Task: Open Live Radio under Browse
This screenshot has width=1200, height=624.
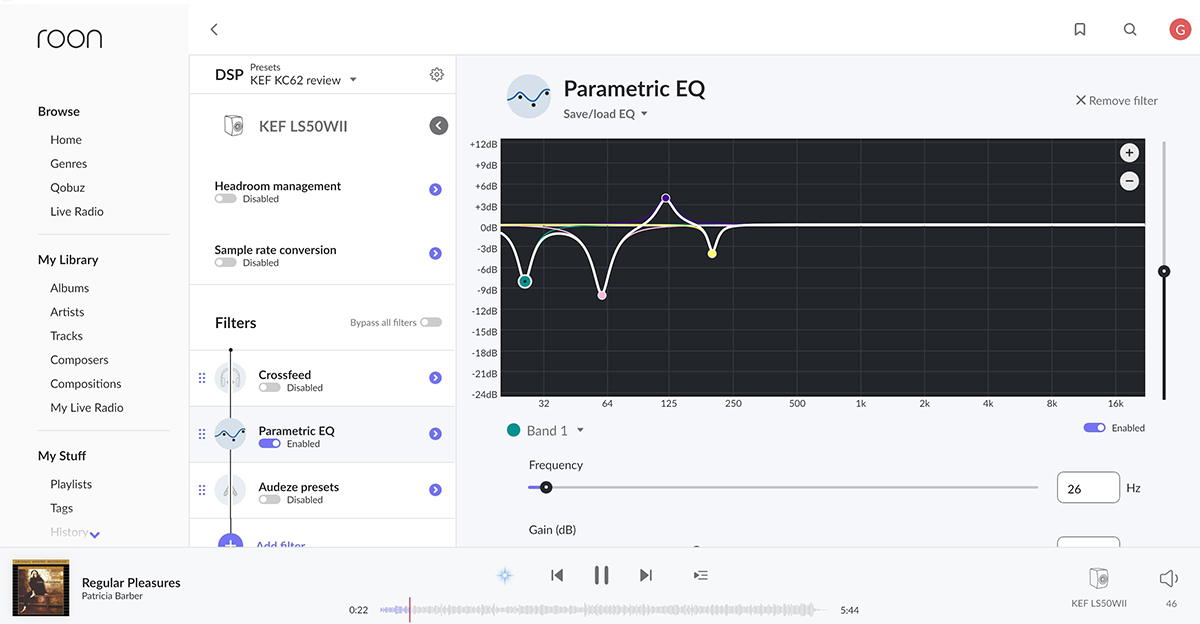Action: [77, 212]
